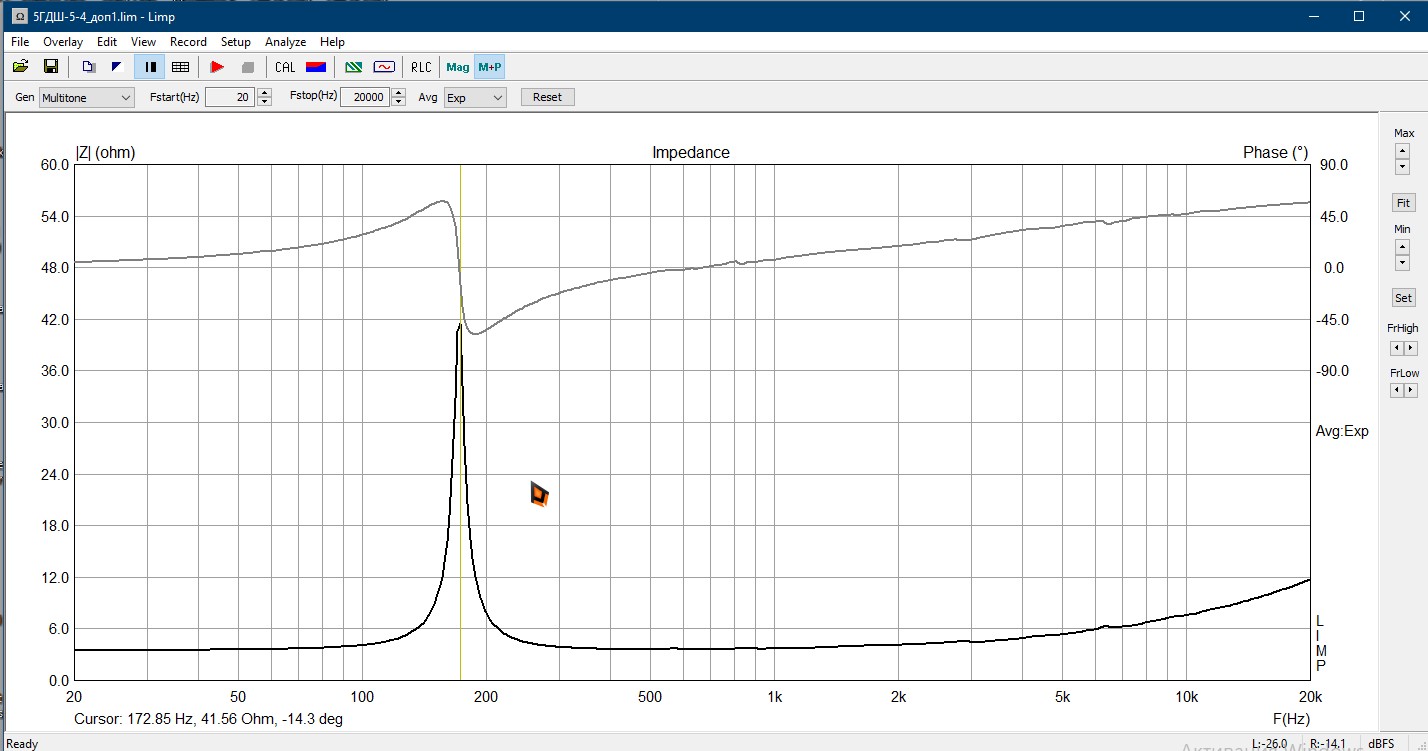
Task: Click the 'Ready' status bar text
Action: click(22, 743)
